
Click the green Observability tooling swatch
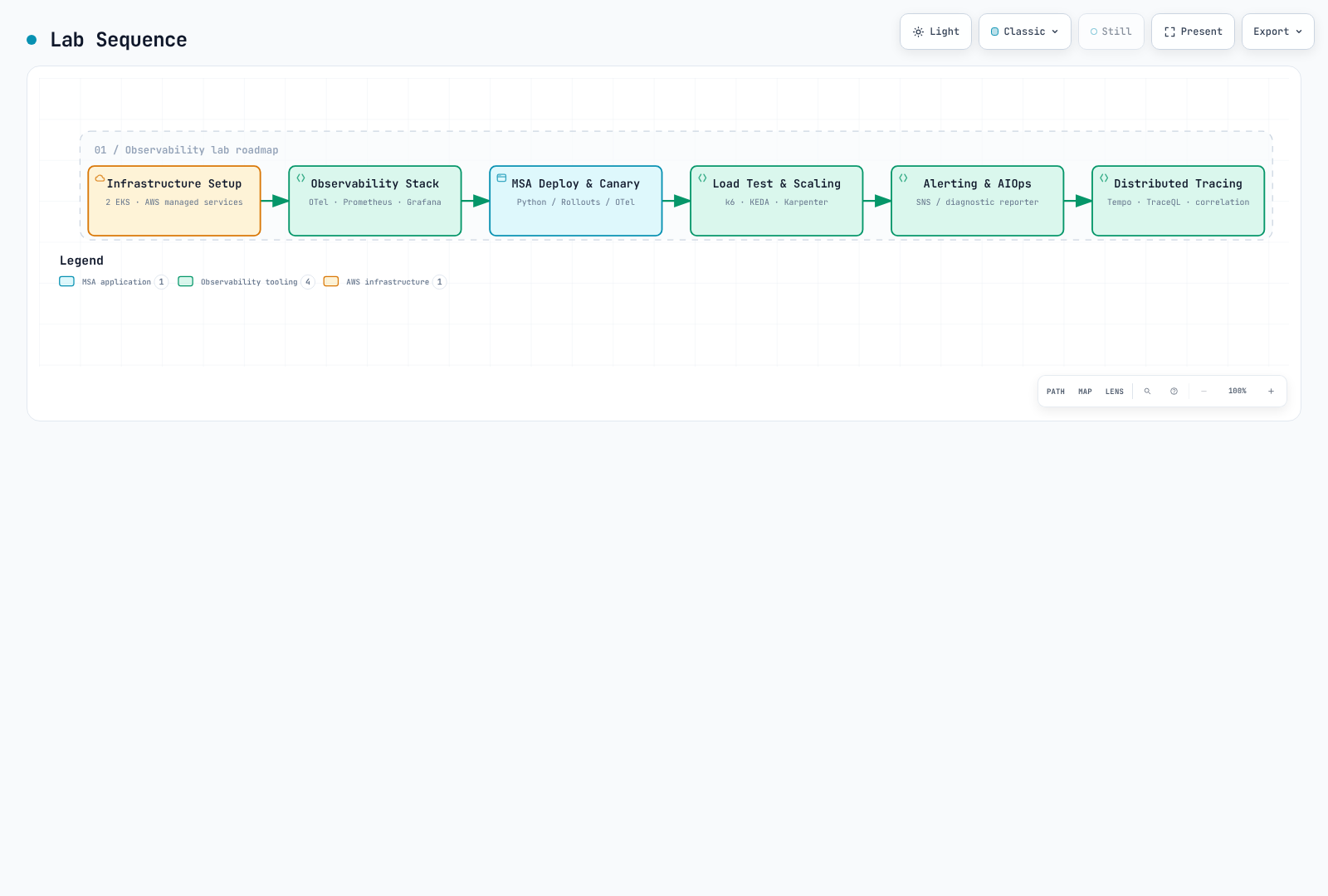click(186, 281)
